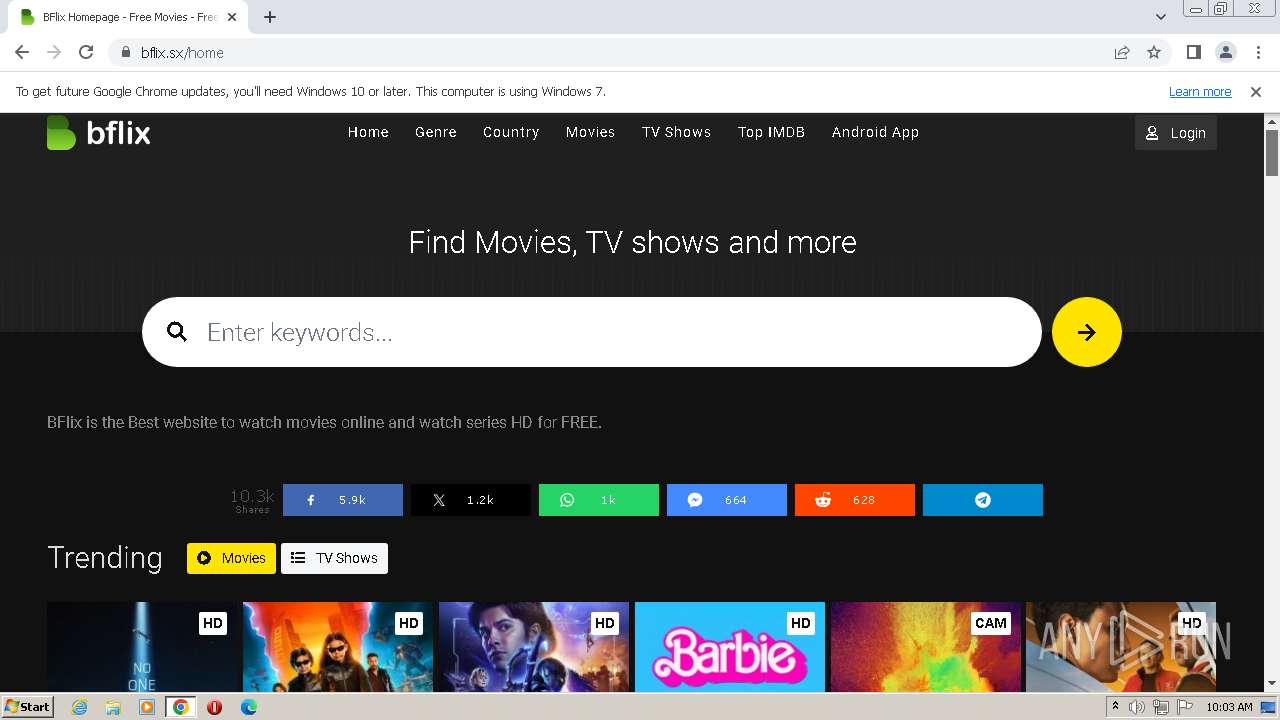
Task: Click the volume tray icon
Action: point(1136,707)
